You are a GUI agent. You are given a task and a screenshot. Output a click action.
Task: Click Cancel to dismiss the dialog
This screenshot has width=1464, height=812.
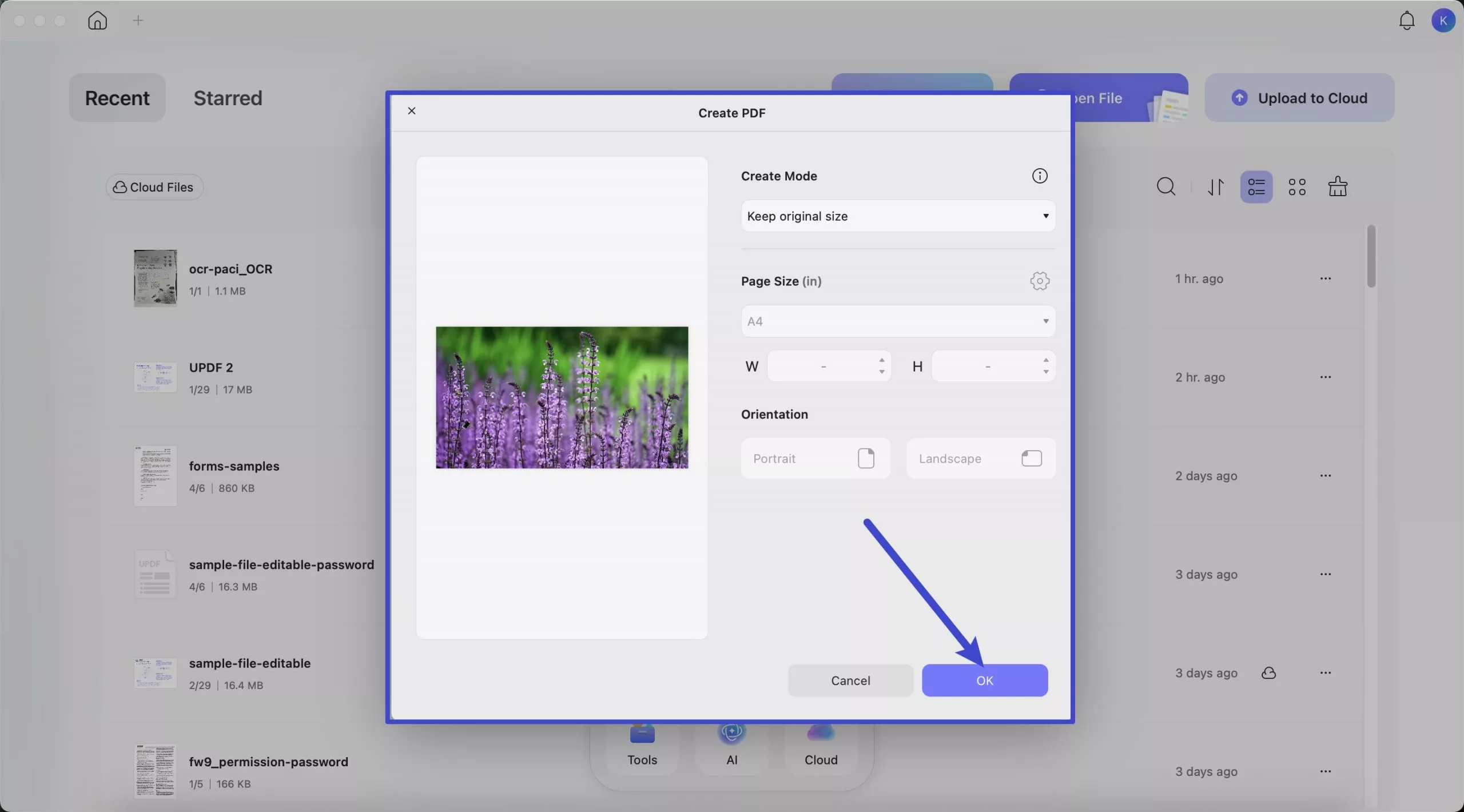[850, 680]
